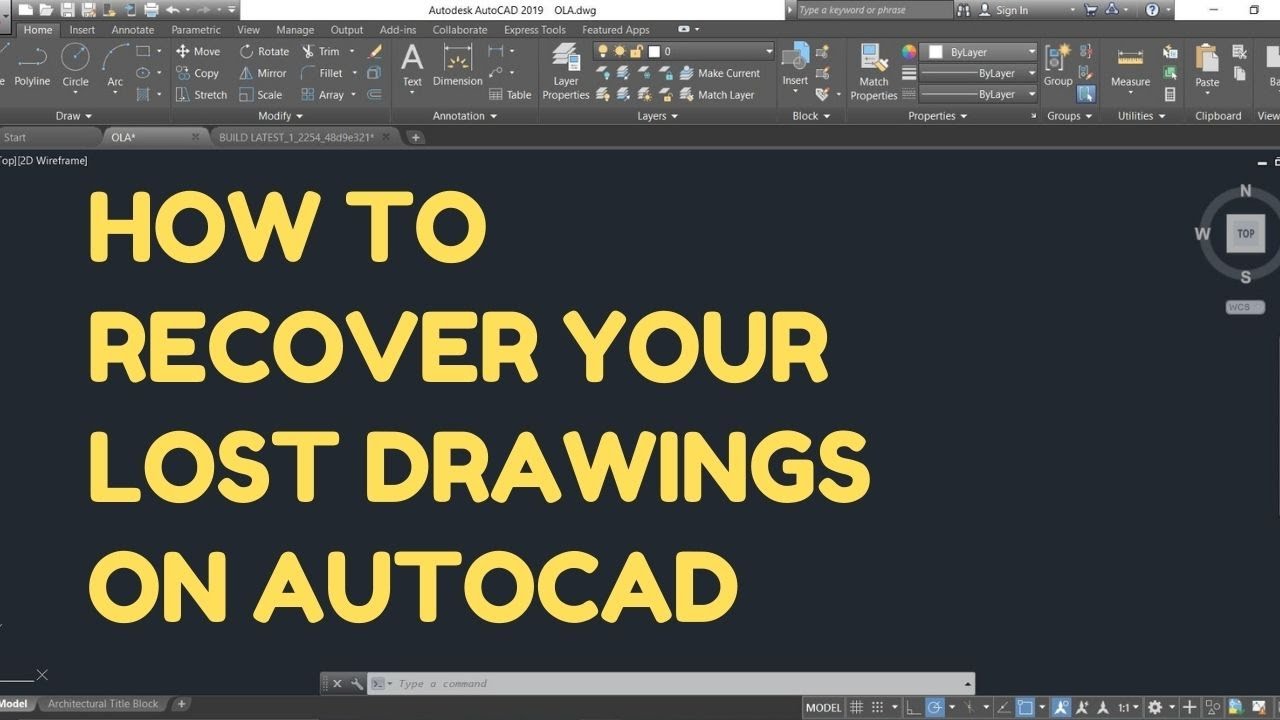The width and height of the screenshot is (1280, 720).
Task: Expand the Layers panel
Action: click(x=657, y=116)
